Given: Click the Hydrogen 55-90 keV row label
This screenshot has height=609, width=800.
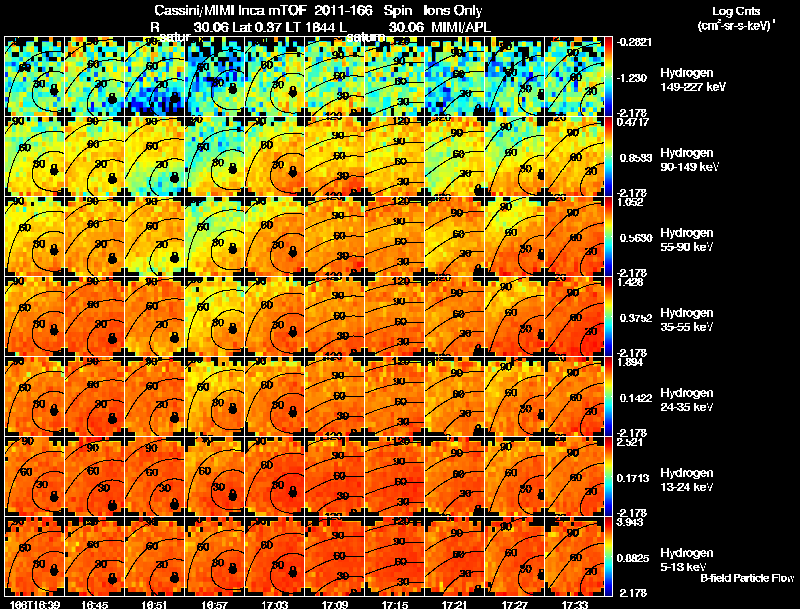Looking at the screenshot, I should tap(687, 240).
